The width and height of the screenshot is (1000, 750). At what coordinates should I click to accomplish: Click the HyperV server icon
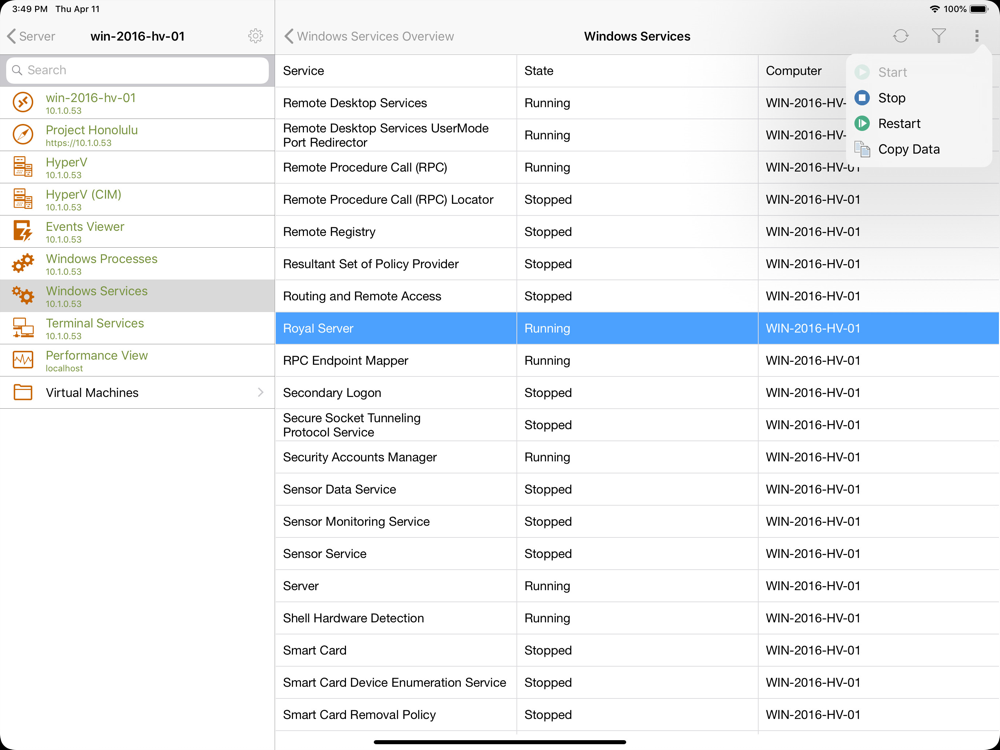pyautogui.click(x=23, y=166)
